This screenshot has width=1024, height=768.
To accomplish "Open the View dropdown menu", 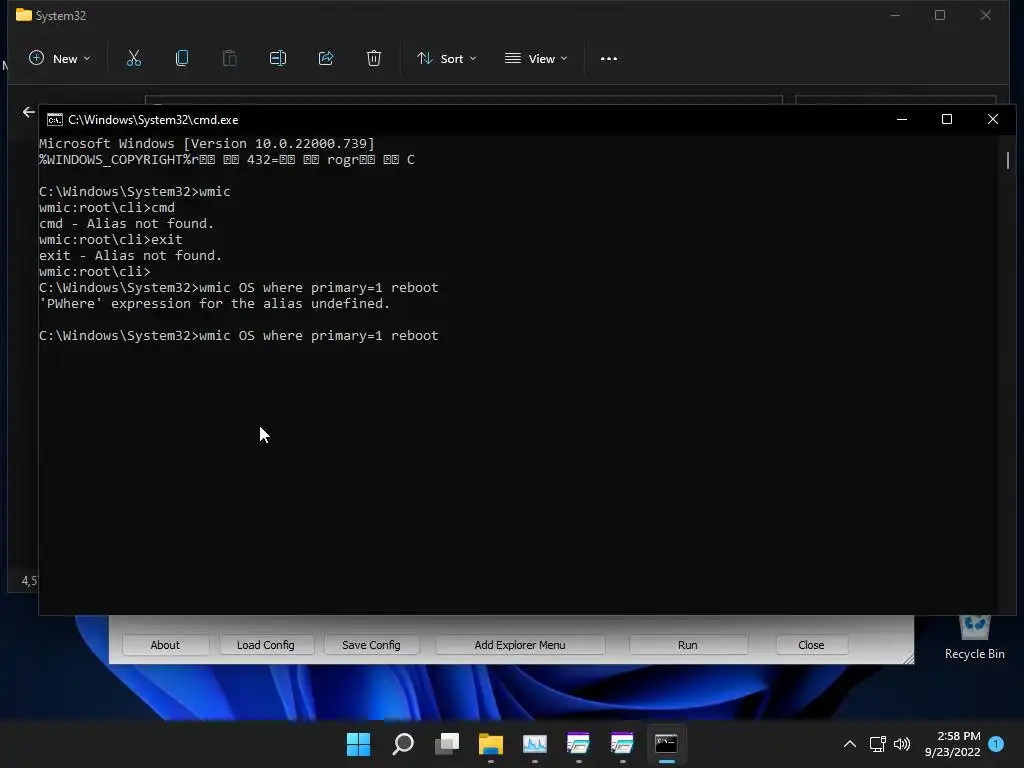I will tap(536, 59).
